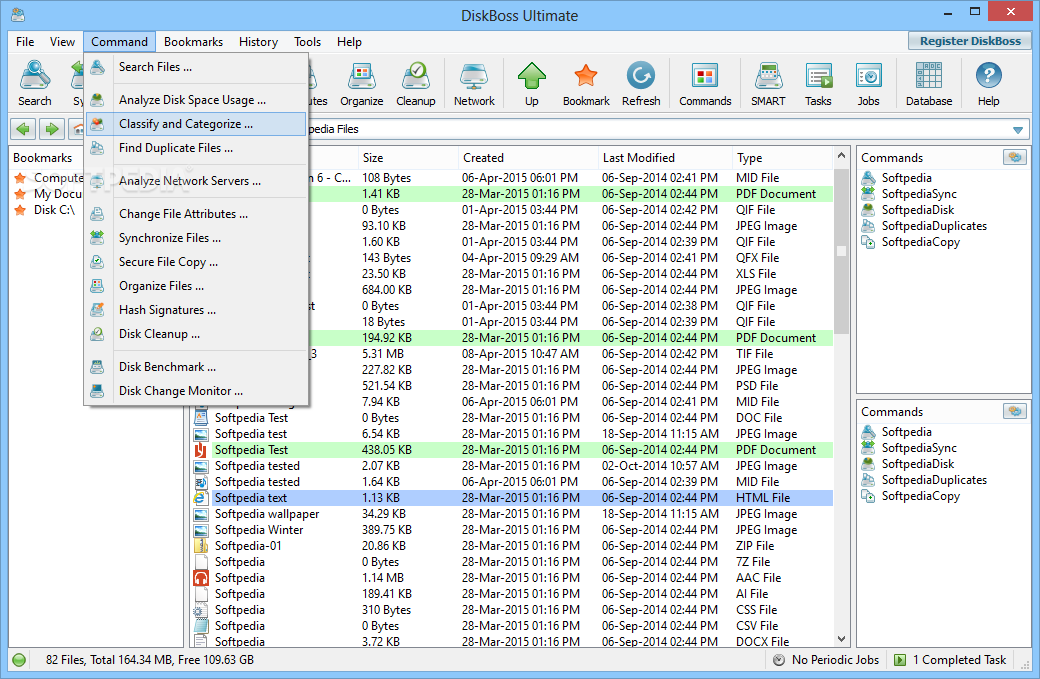Sort by the Created column header

click(528, 158)
